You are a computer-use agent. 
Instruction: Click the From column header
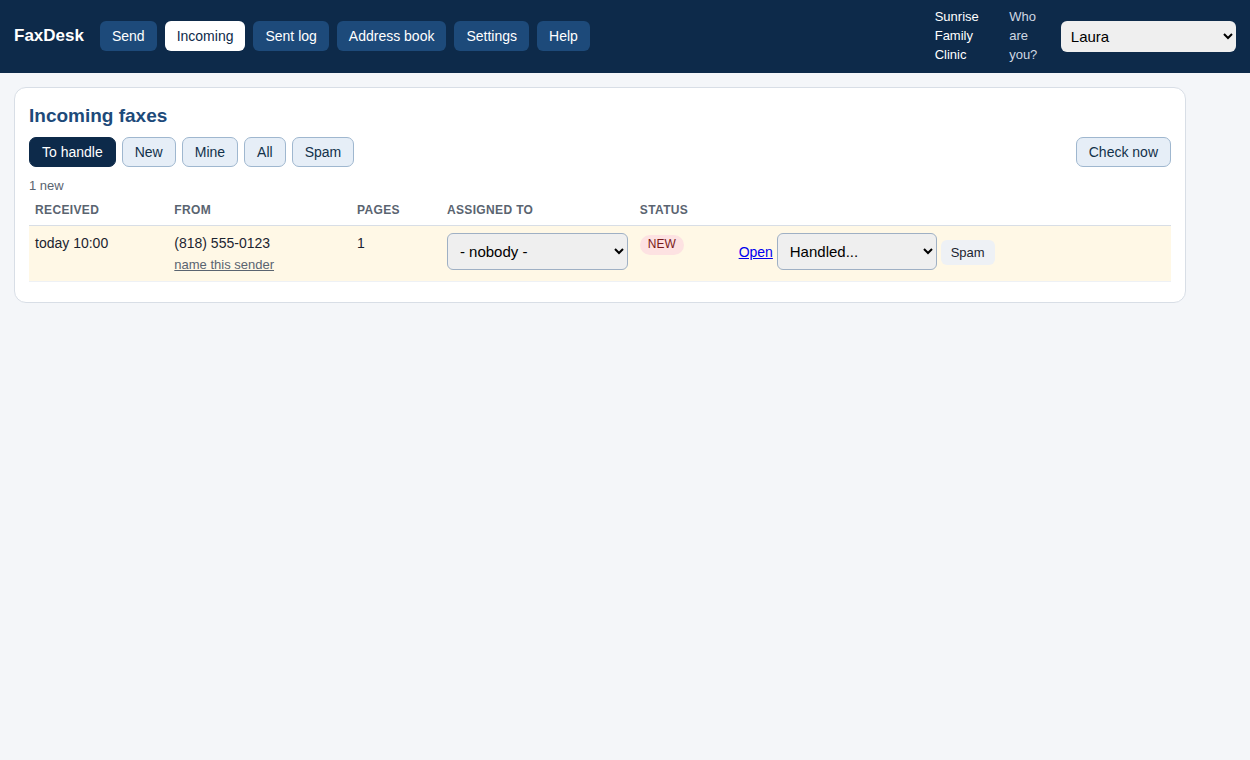192,210
